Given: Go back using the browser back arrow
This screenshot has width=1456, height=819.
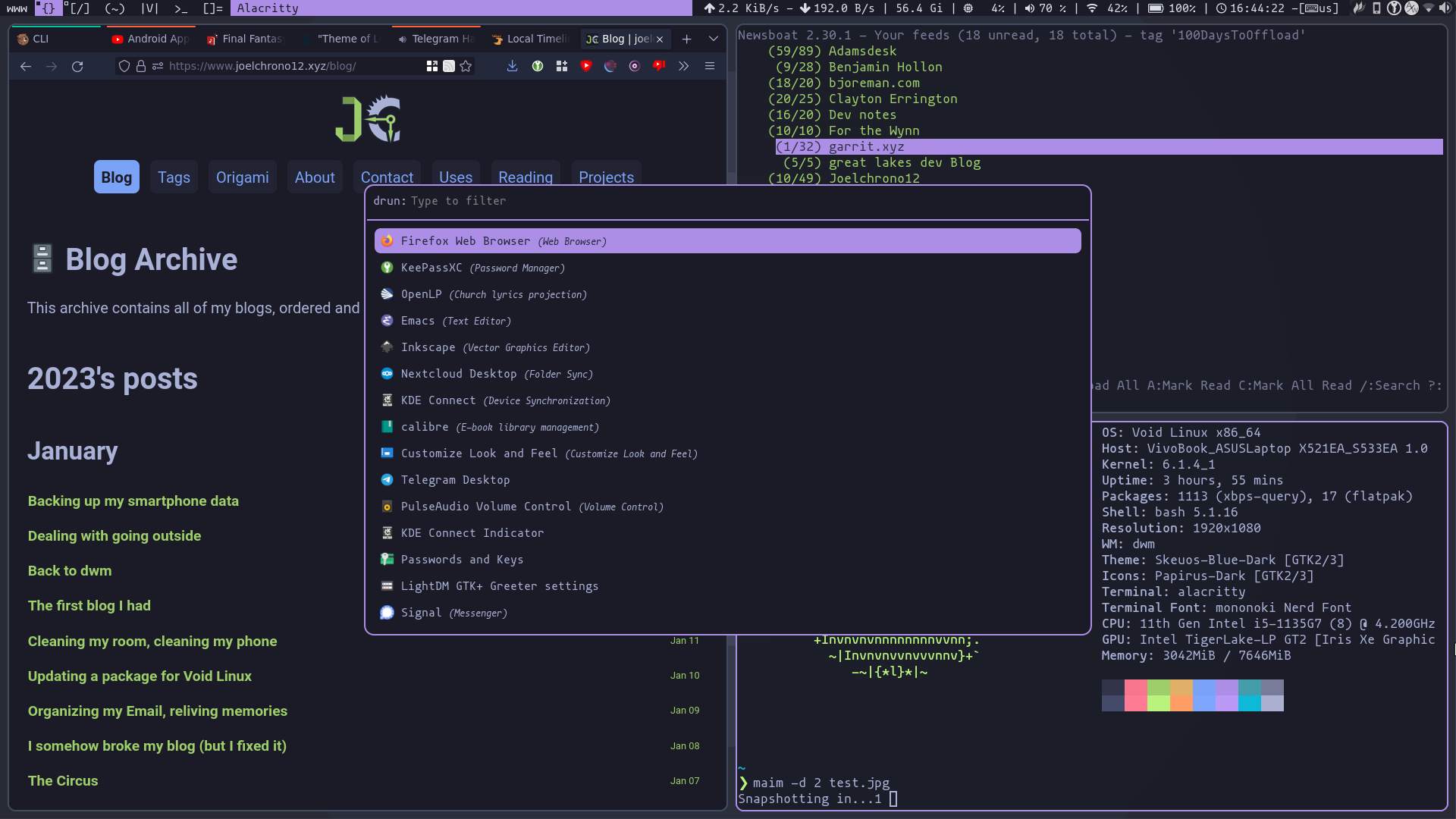Looking at the screenshot, I should (26, 67).
